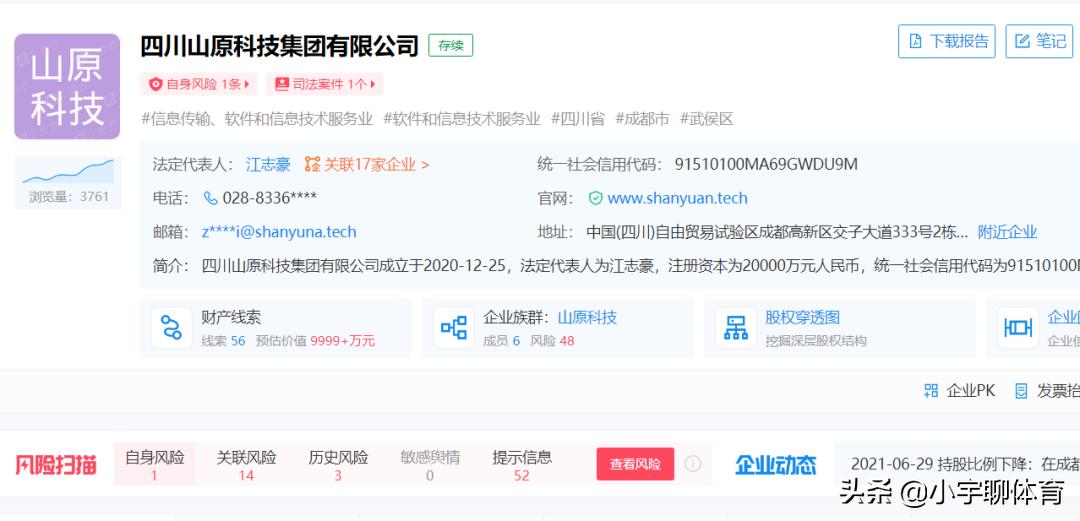Open 2021-06-29 持股比例下降 news item

(x=965, y=464)
